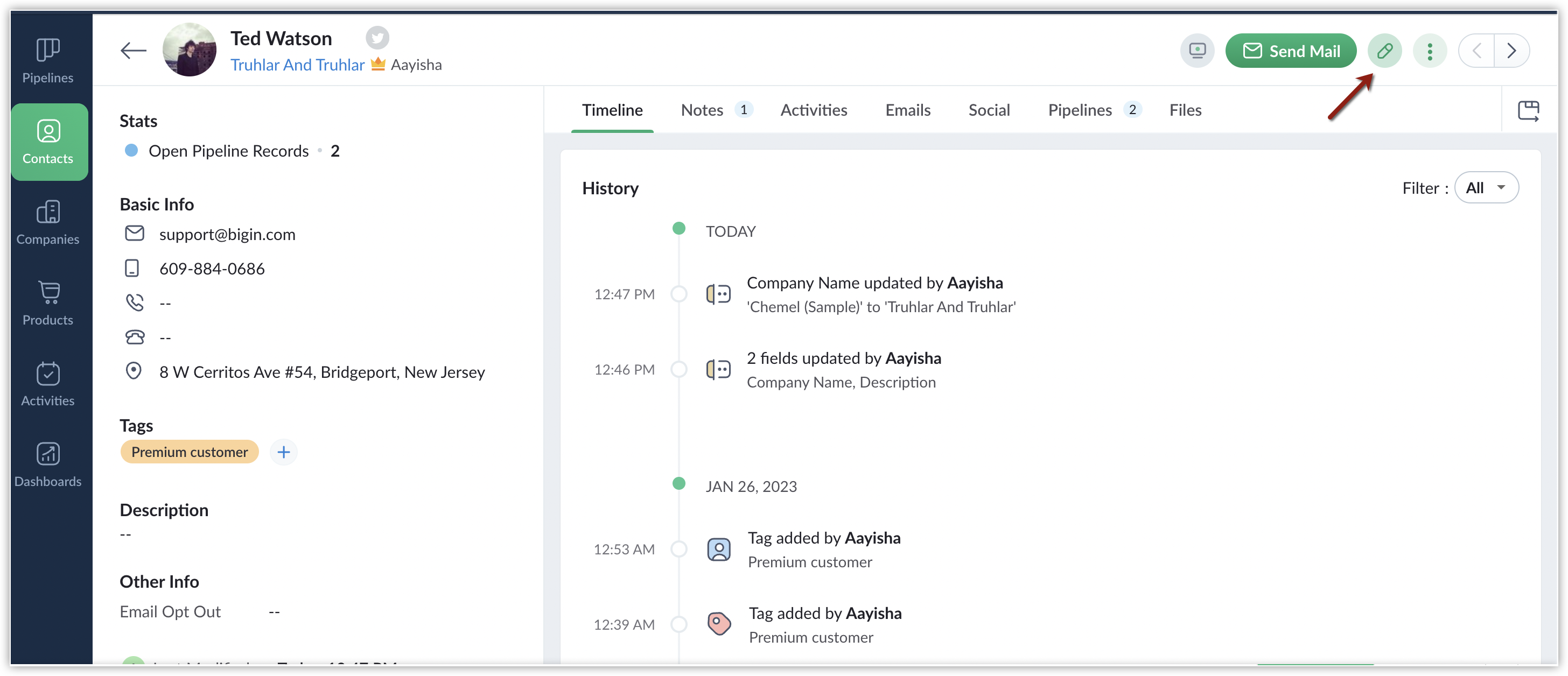Open the three-dot more options menu
The height and width of the screenshot is (676, 1568).
click(x=1430, y=51)
